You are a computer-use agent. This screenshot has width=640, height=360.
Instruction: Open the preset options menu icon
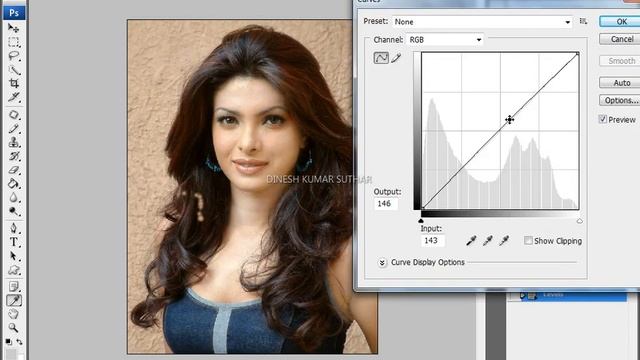583,21
